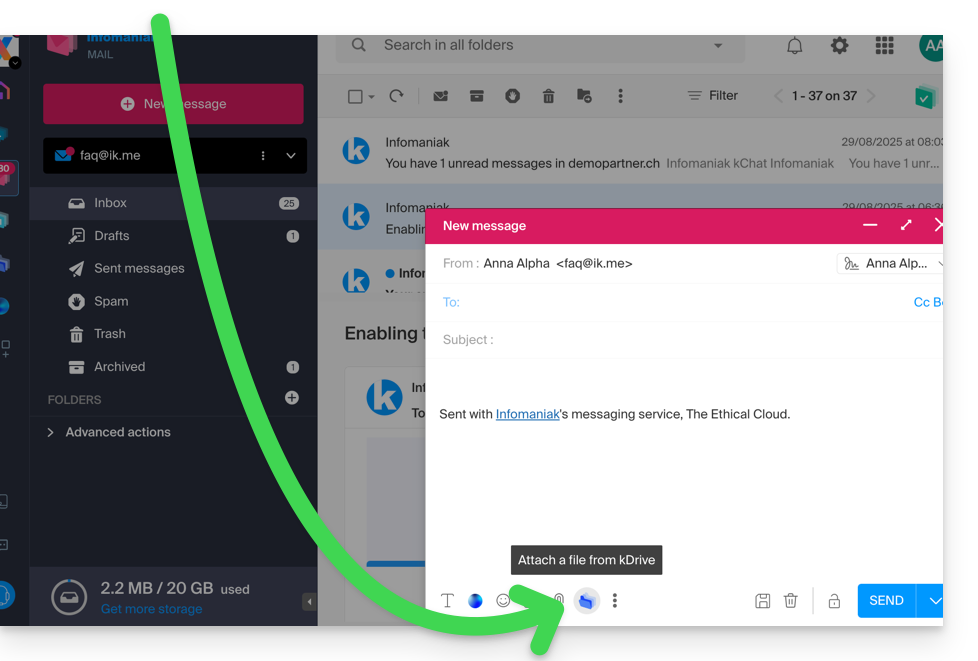Open the email about unread messages in demopartner.ch
The image size is (978, 661).
[x=631, y=151]
